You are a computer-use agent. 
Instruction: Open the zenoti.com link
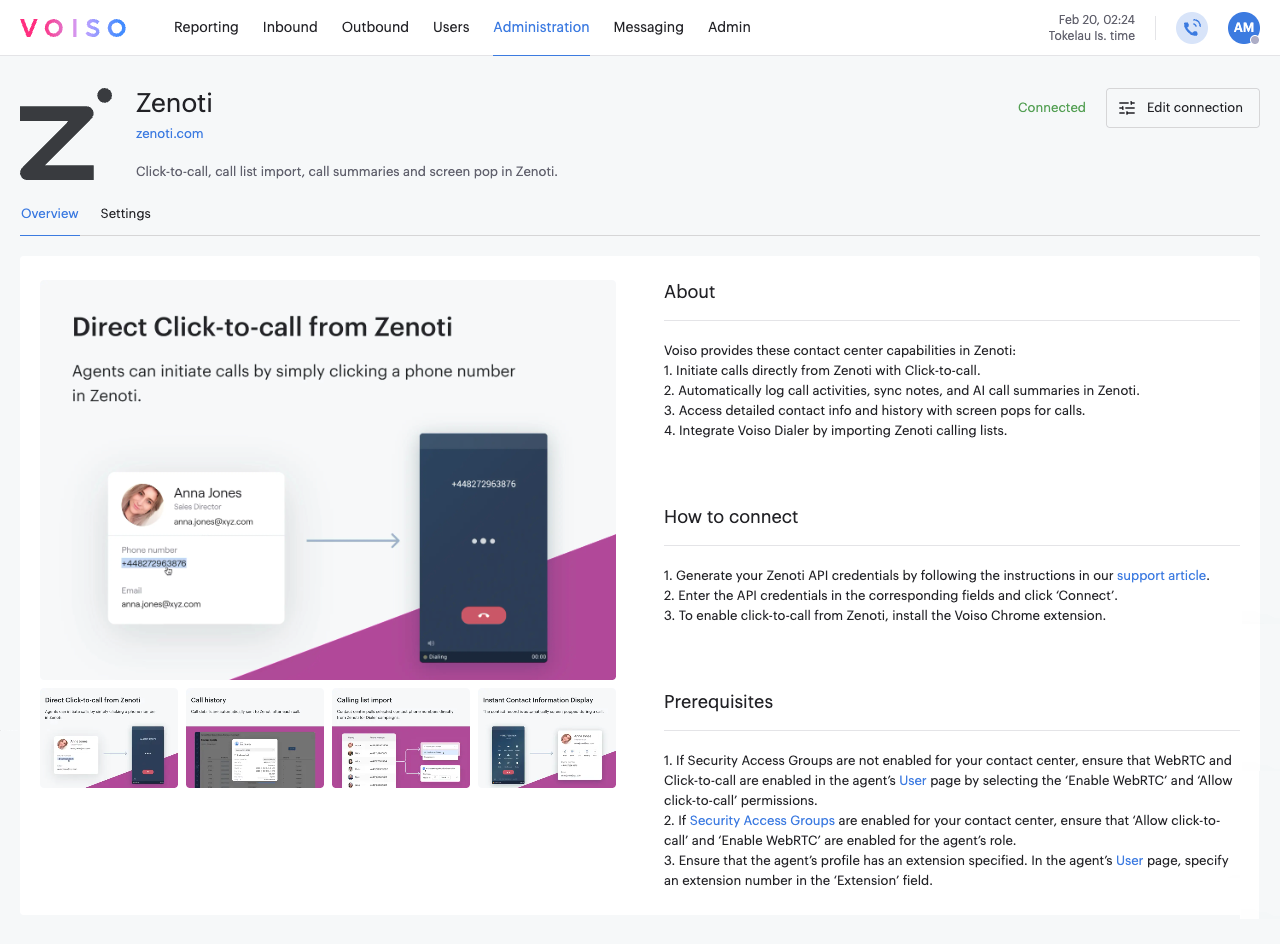click(169, 133)
